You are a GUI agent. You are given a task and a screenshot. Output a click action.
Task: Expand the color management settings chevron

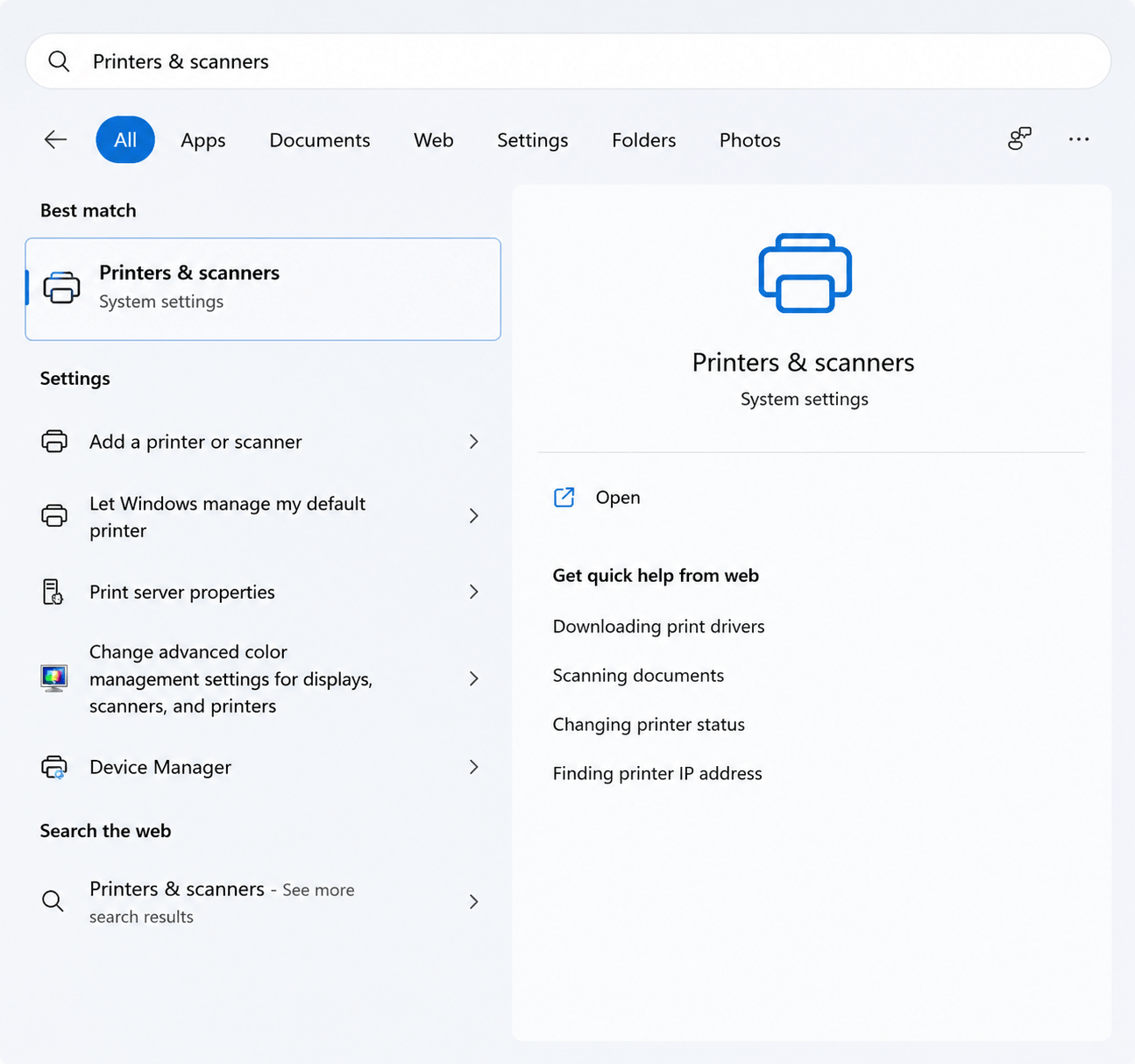(473, 679)
